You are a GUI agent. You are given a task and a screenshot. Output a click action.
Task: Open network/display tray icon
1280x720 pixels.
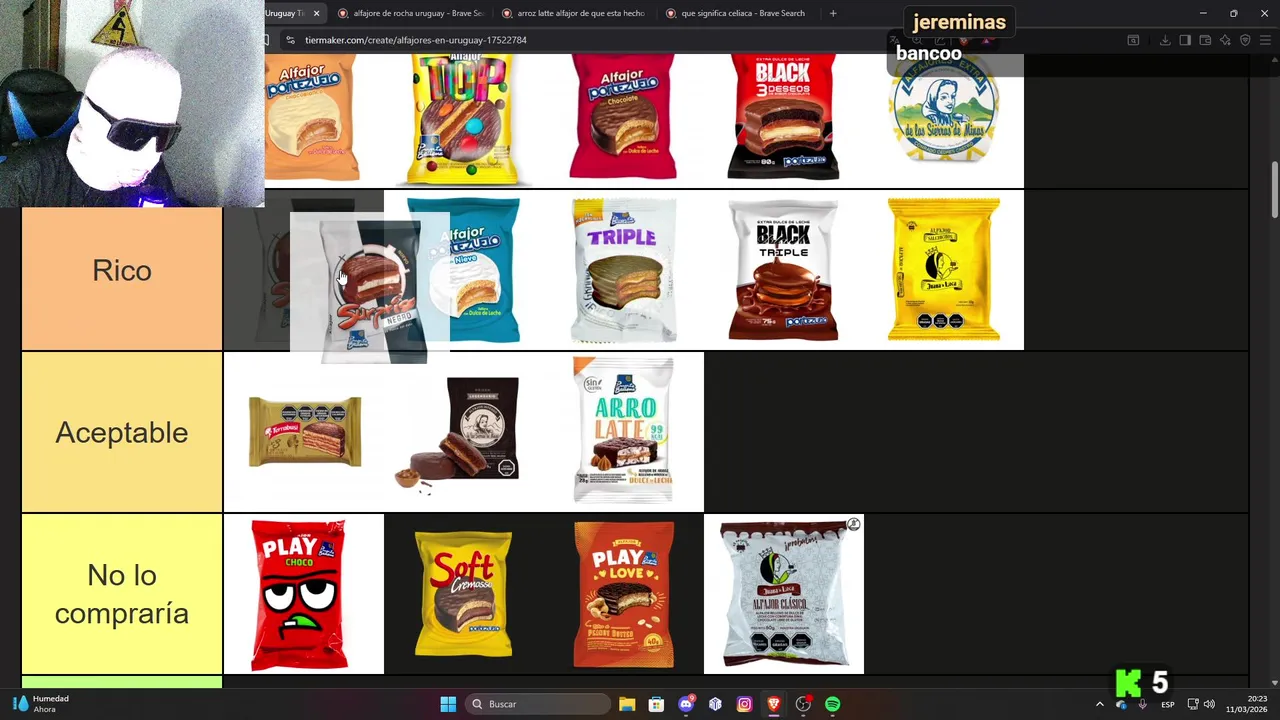pyautogui.click(x=1193, y=704)
